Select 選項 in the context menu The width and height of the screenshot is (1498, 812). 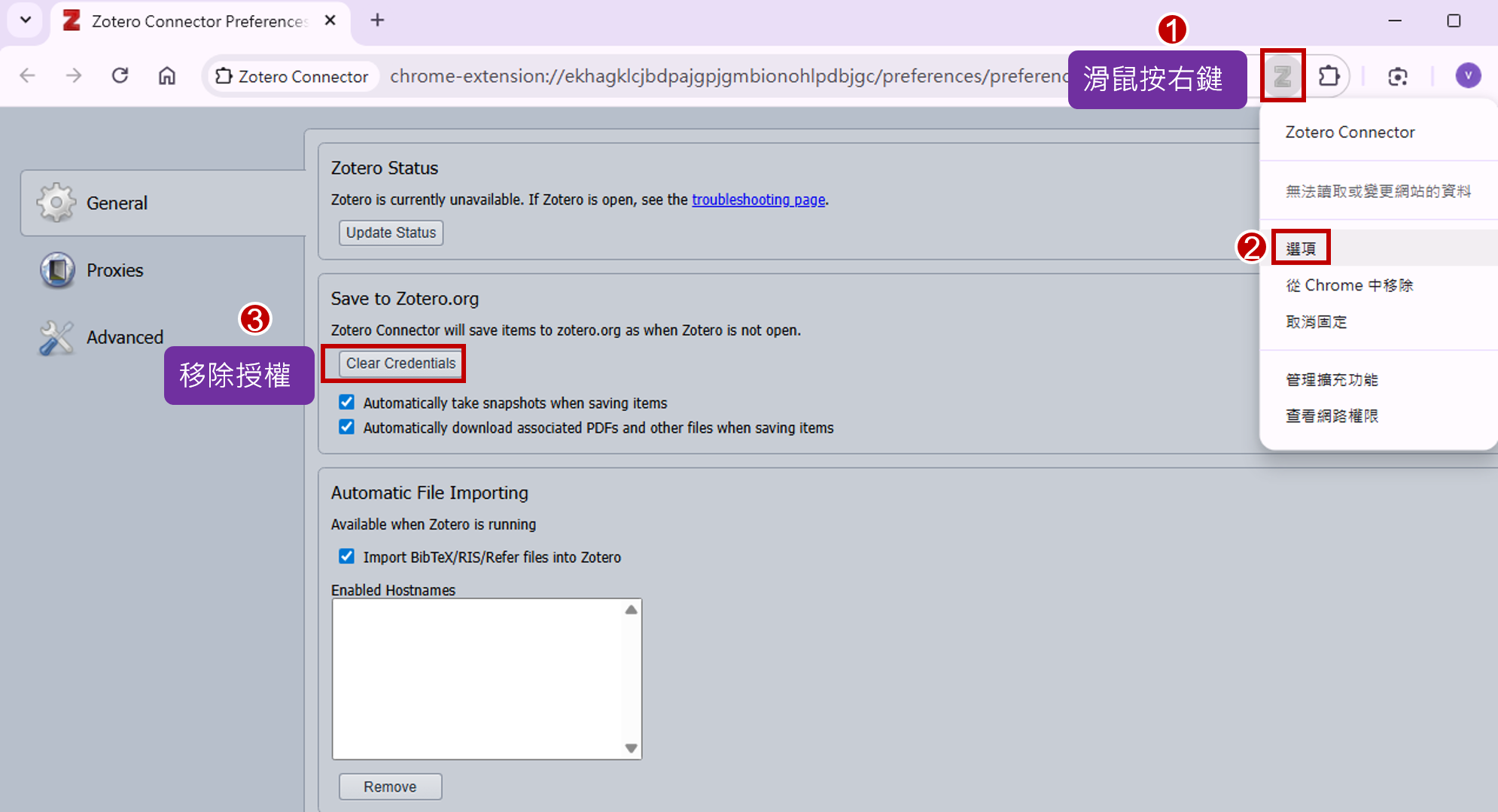pos(1301,248)
